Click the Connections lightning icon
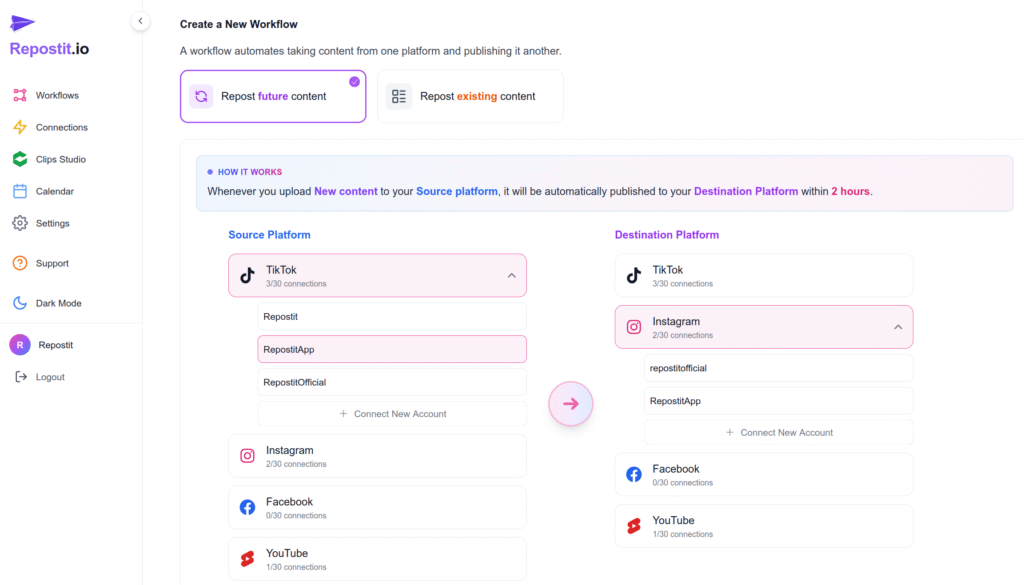 [x=20, y=127]
